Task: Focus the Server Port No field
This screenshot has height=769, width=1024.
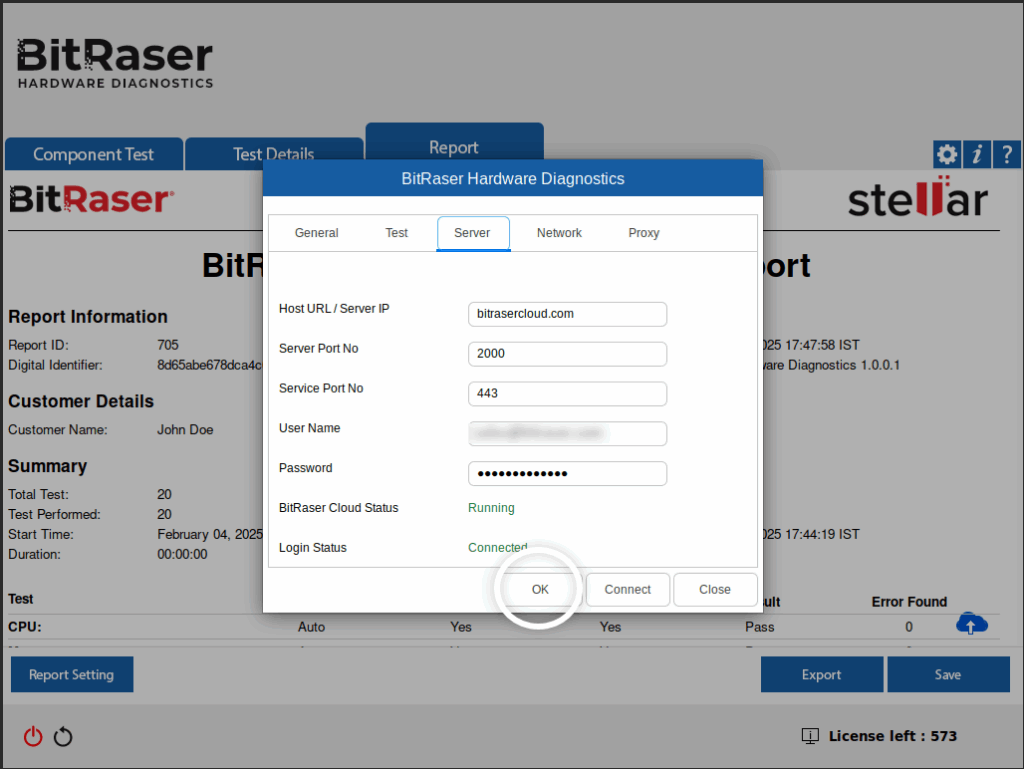Action: click(x=568, y=354)
